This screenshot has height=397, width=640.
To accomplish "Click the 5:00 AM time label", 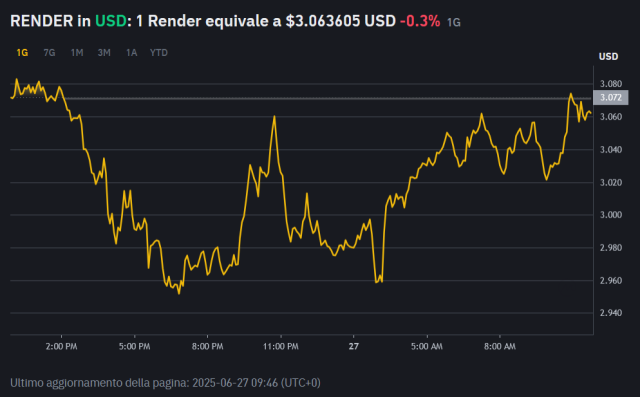I will 427,346.
